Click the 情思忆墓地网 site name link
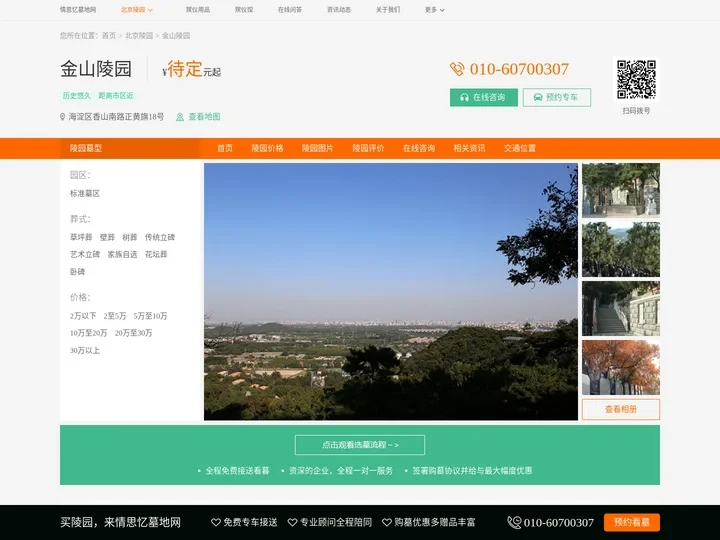720x540 pixels. pyautogui.click(x=78, y=10)
